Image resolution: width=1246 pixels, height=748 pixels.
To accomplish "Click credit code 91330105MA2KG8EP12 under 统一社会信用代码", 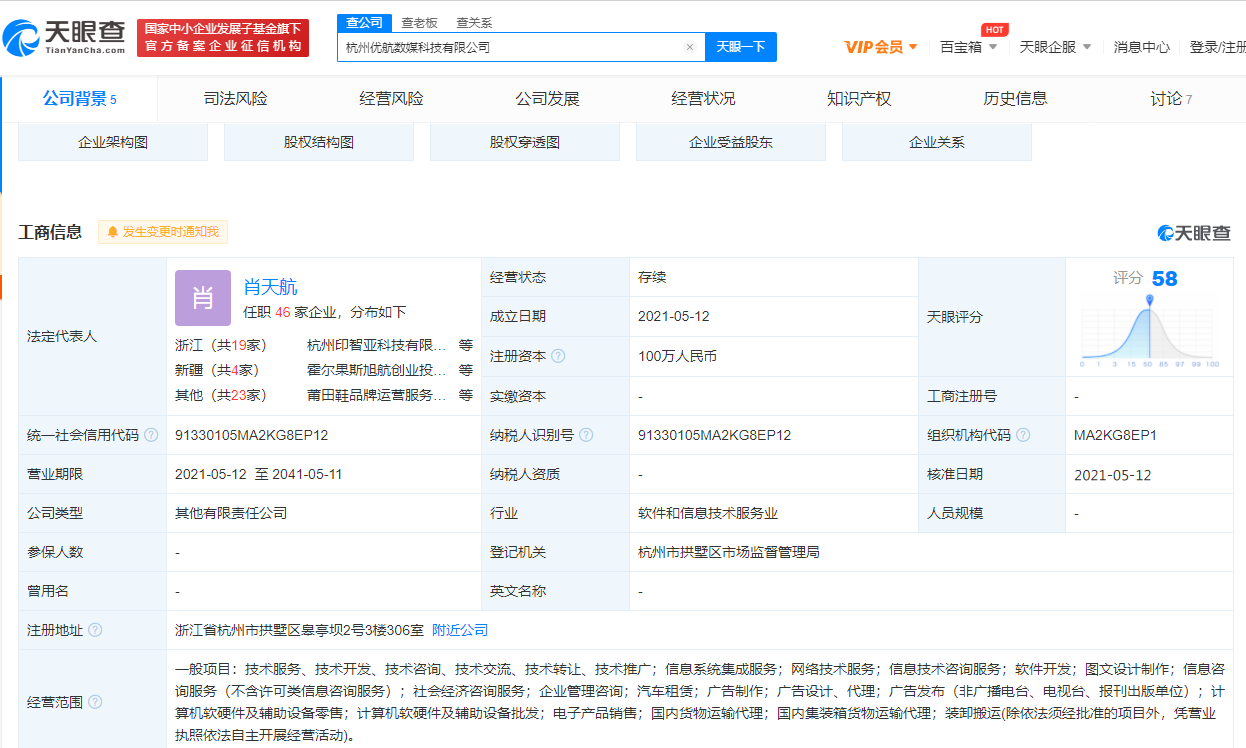I will tap(251, 435).
